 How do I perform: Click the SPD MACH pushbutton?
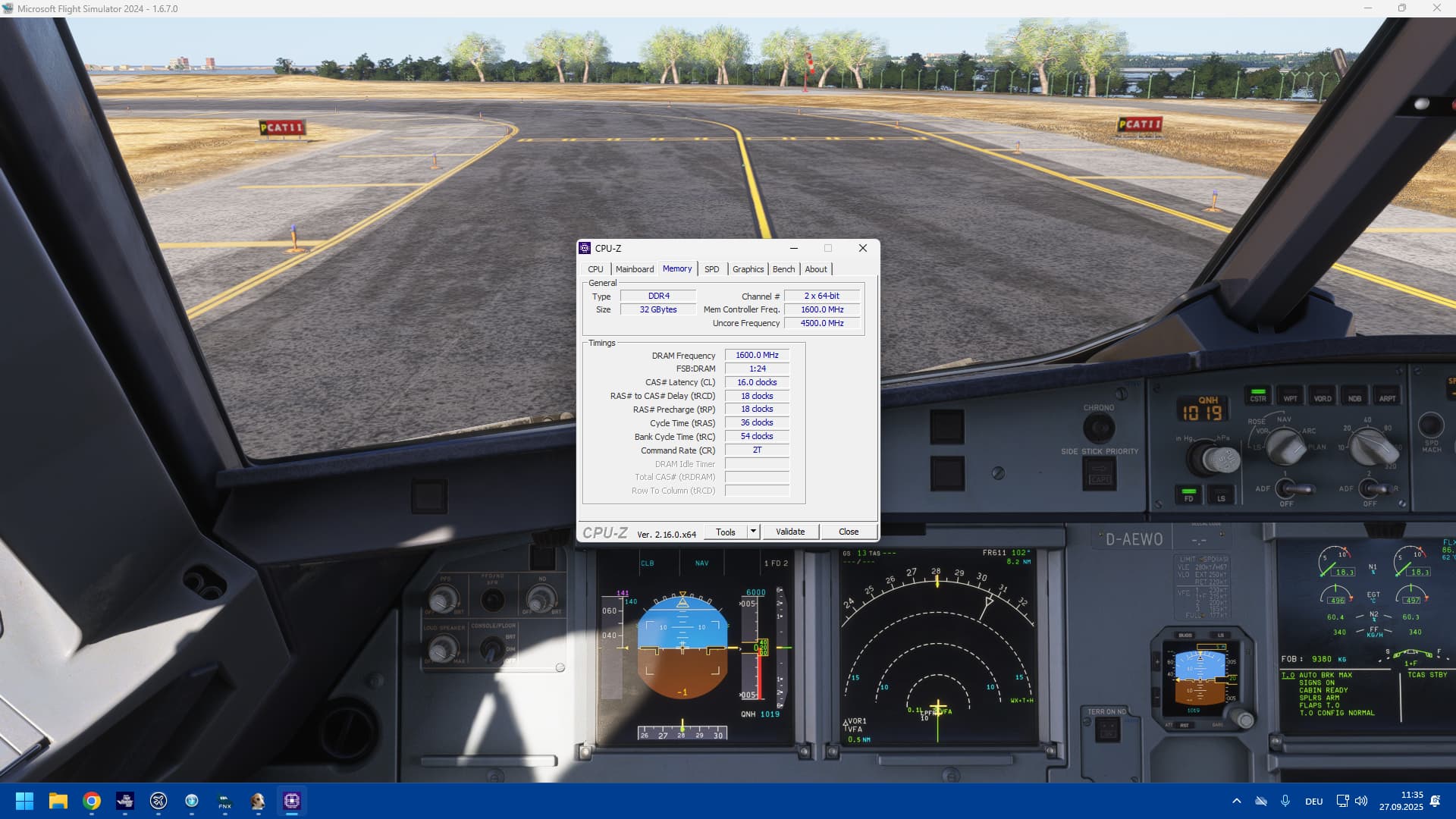click(1431, 425)
